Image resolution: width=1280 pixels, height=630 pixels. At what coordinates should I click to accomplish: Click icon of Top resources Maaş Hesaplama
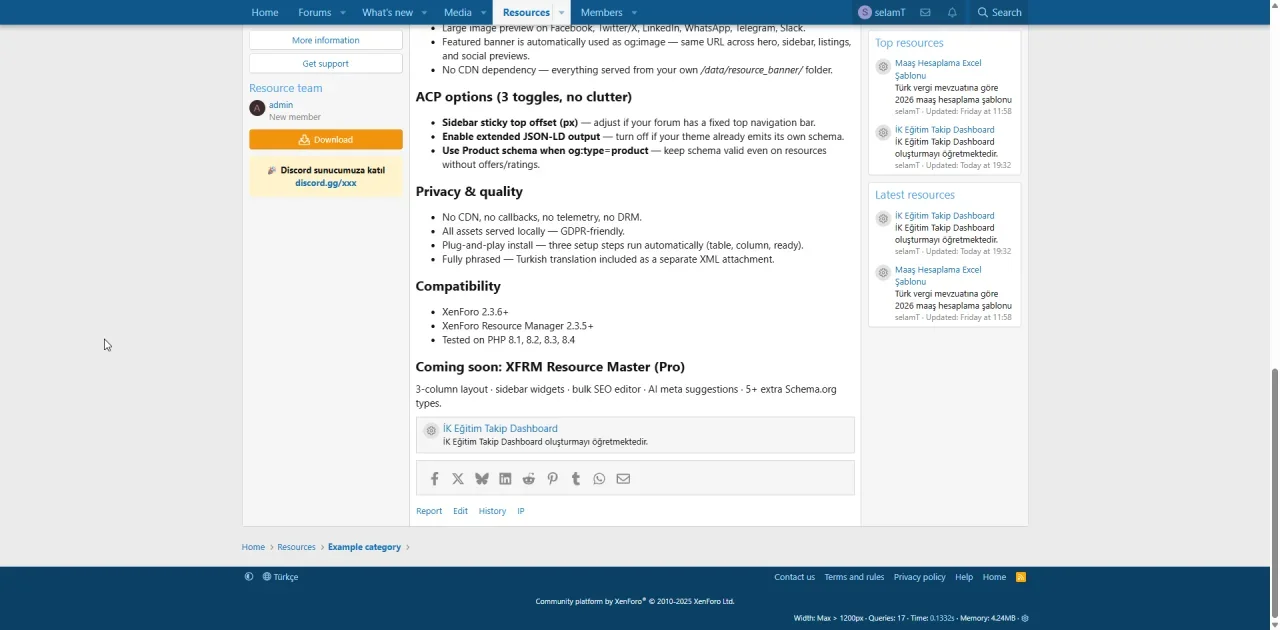[x=883, y=67]
